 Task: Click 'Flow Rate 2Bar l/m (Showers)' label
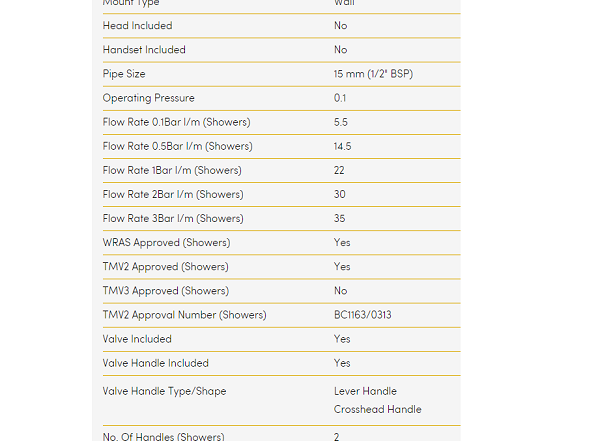pos(173,194)
